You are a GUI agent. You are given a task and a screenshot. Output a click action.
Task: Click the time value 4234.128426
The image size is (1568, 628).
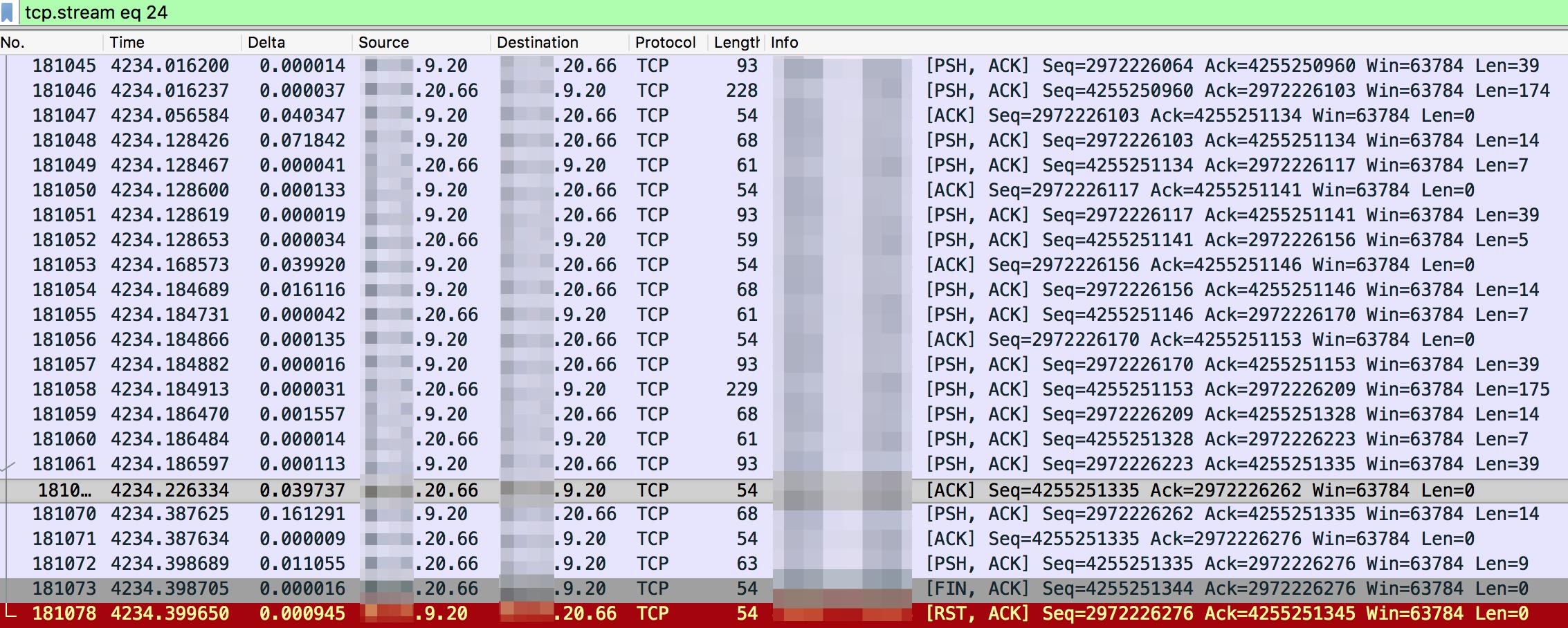tap(170, 140)
